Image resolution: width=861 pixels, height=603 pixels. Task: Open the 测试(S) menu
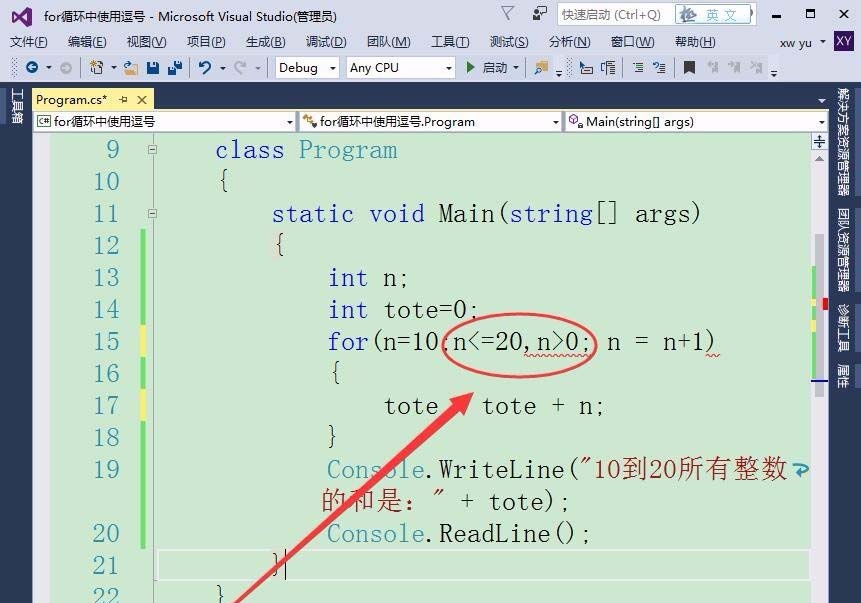tap(509, 42)
